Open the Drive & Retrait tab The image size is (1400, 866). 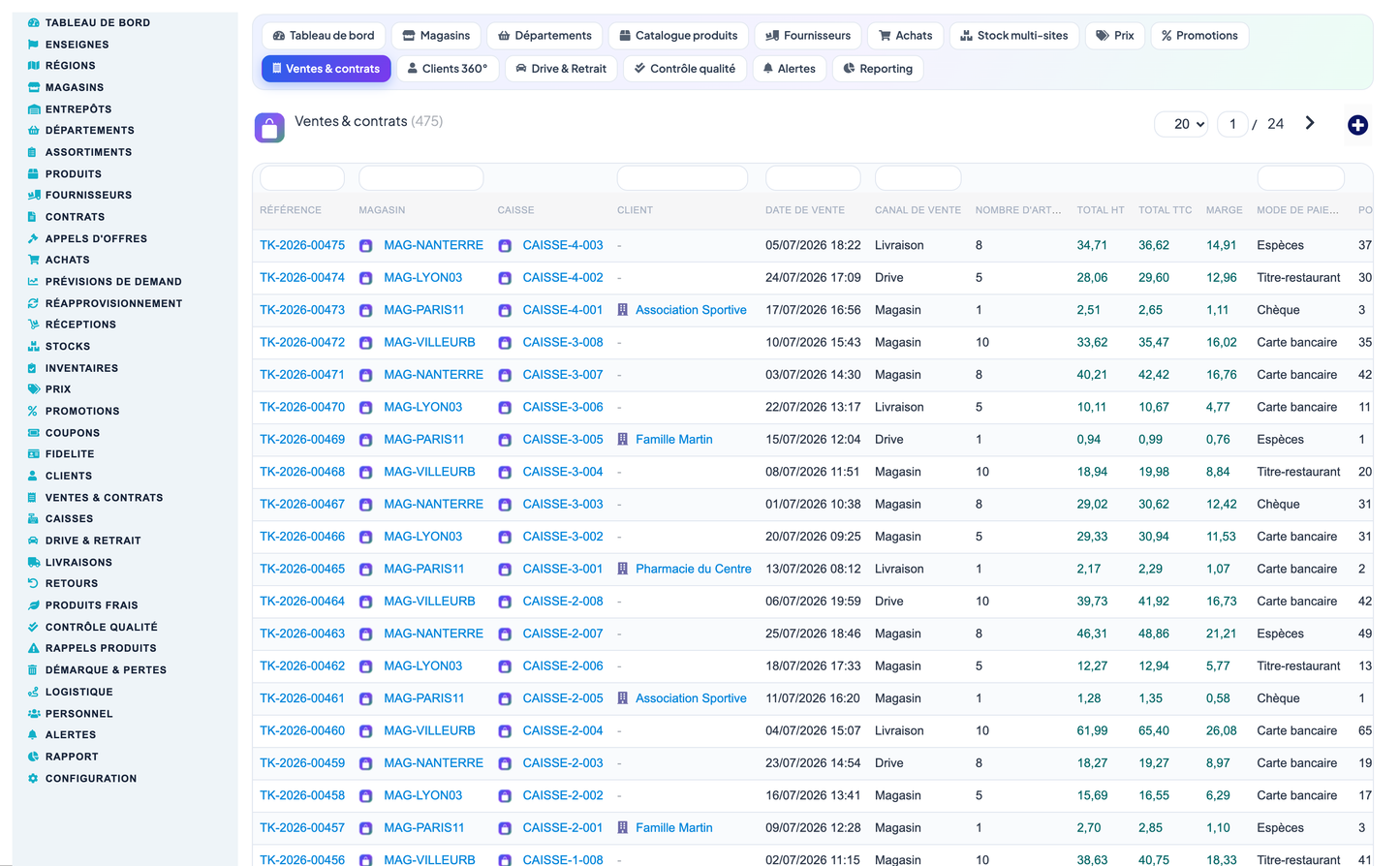(561, 69)
